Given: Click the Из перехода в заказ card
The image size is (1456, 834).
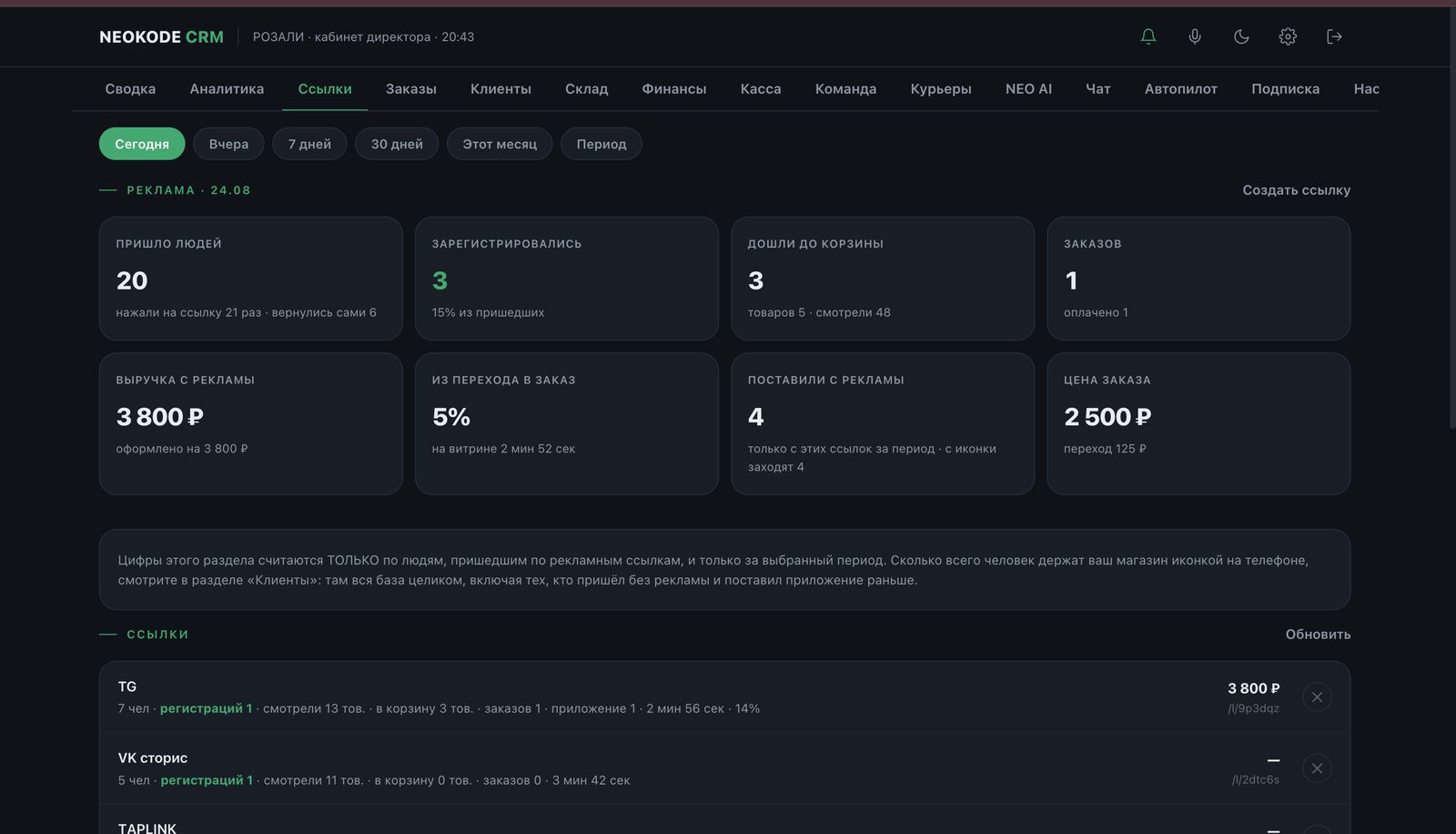Looking at the screenshot, I should pyautogui.click(x=567, y=424).
